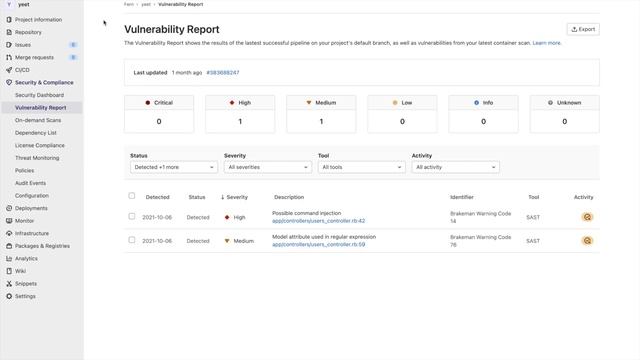Click Brakeman Warning Code 14 identifier
Screen dimensions: 640x360
click(480, 217)
